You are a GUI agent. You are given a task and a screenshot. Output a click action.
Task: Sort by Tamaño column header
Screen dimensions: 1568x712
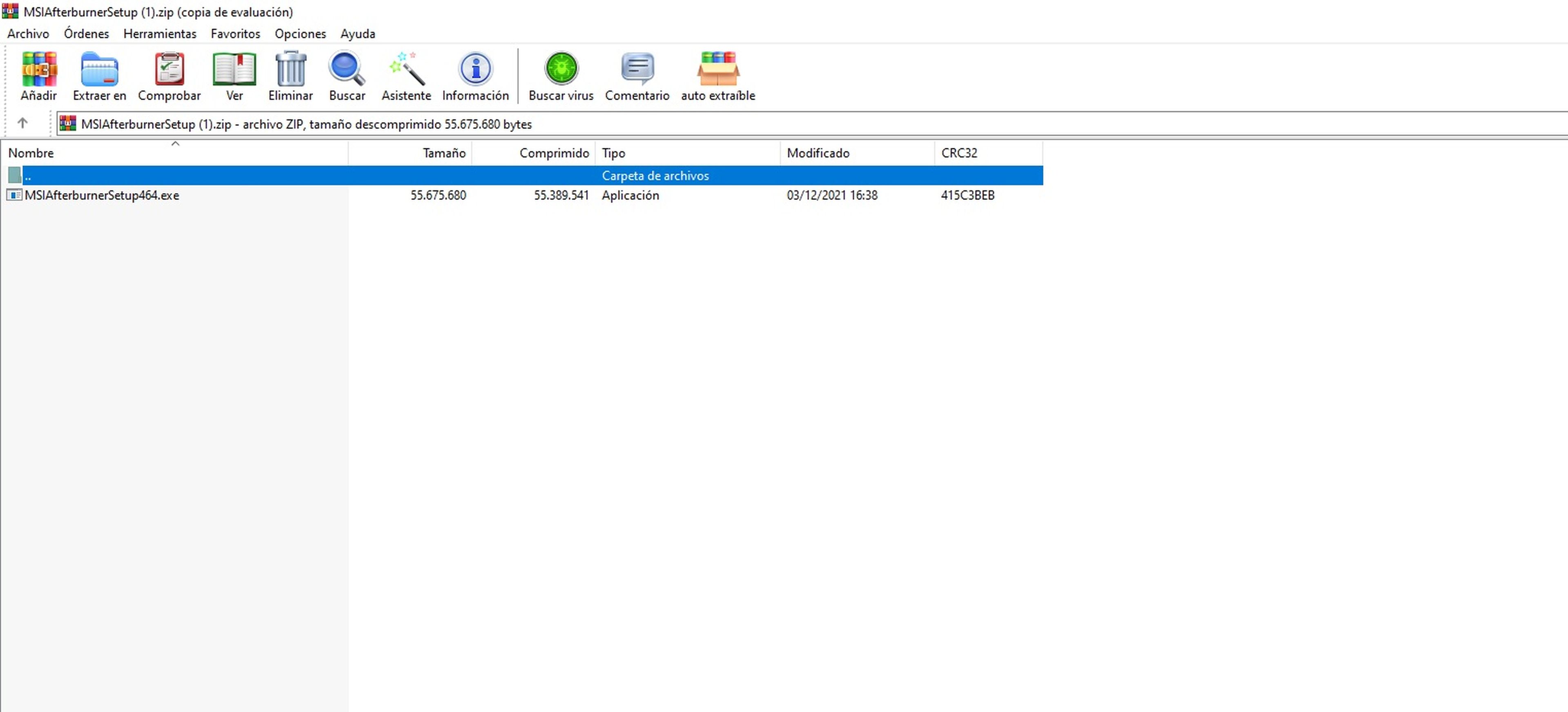point(444,153)
